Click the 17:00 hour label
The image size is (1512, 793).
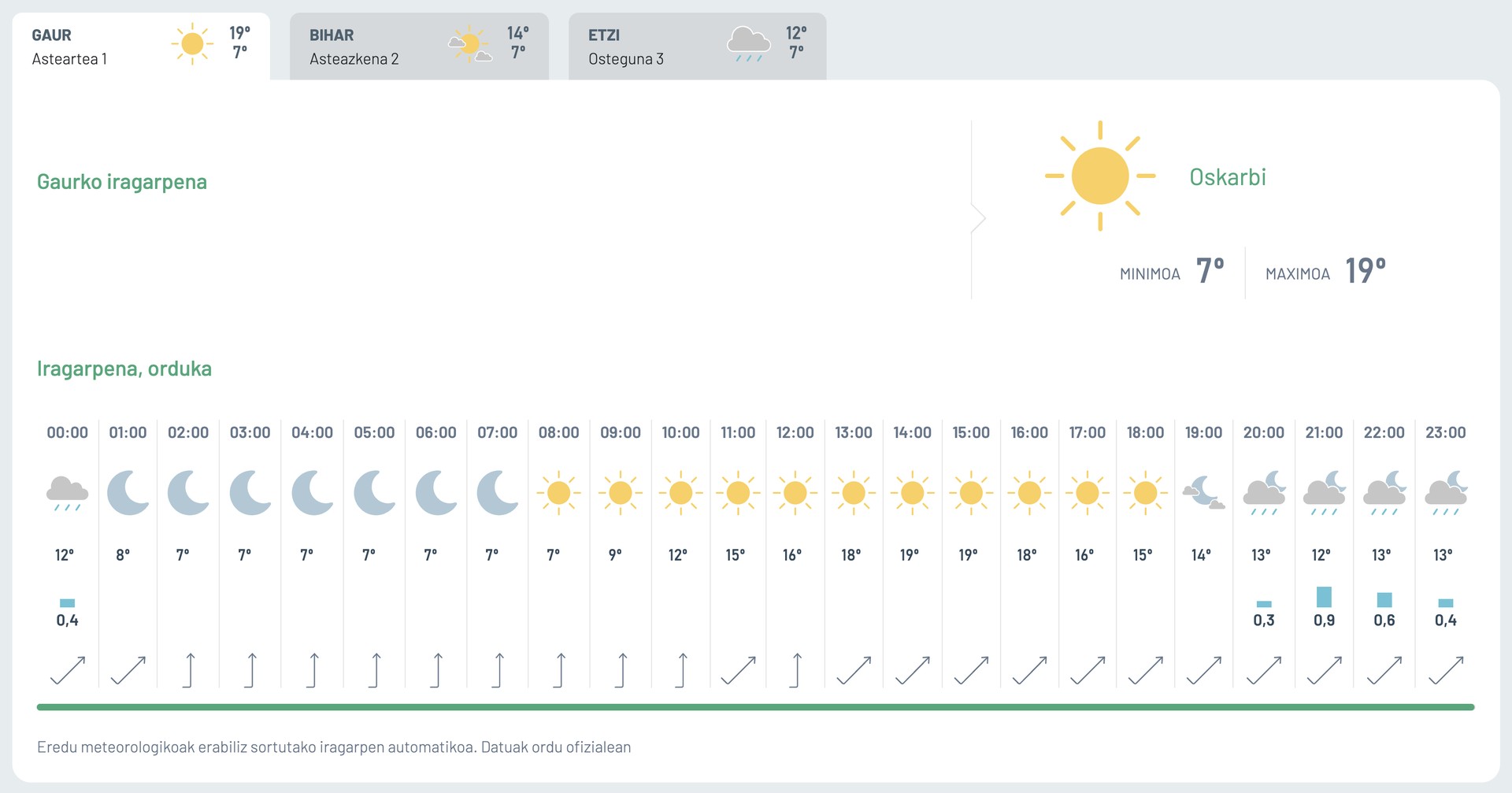(1088, 432)
